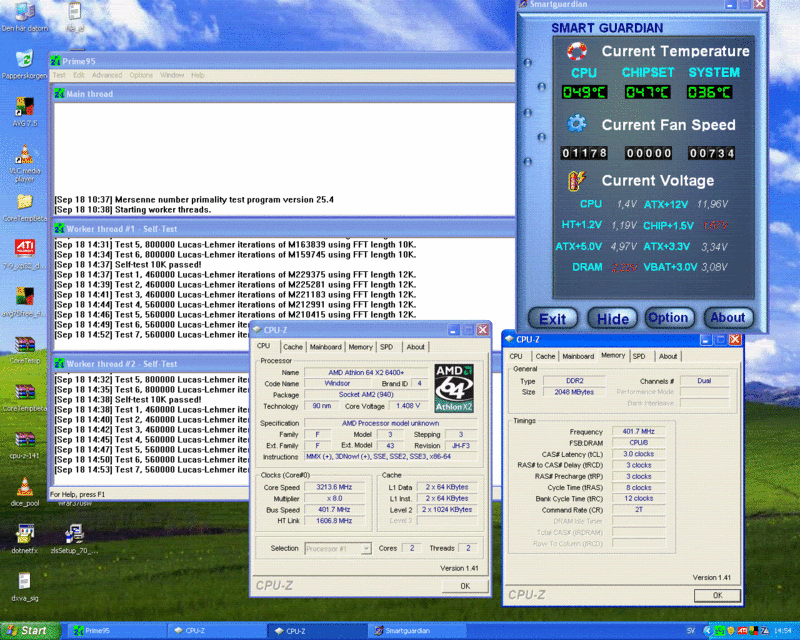The width and height of the screenshot is (800, 640).
Task: Switch to CPU tab in right CPU-Z
Action: coord(516,356)
